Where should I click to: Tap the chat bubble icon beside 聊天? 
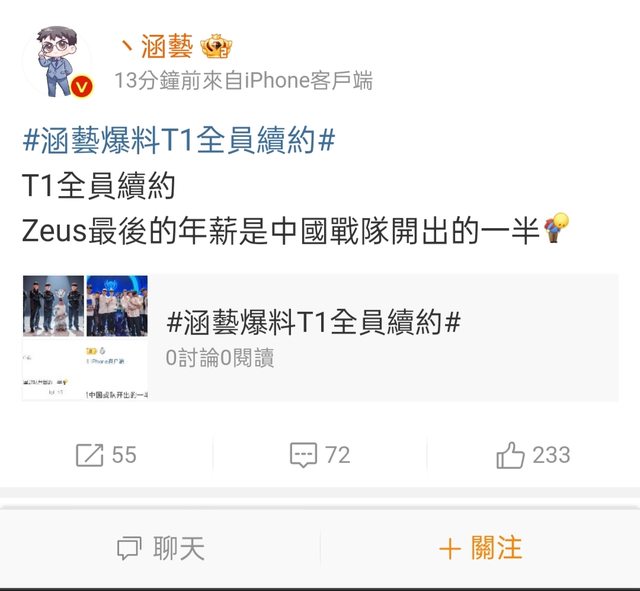[129, 548]
